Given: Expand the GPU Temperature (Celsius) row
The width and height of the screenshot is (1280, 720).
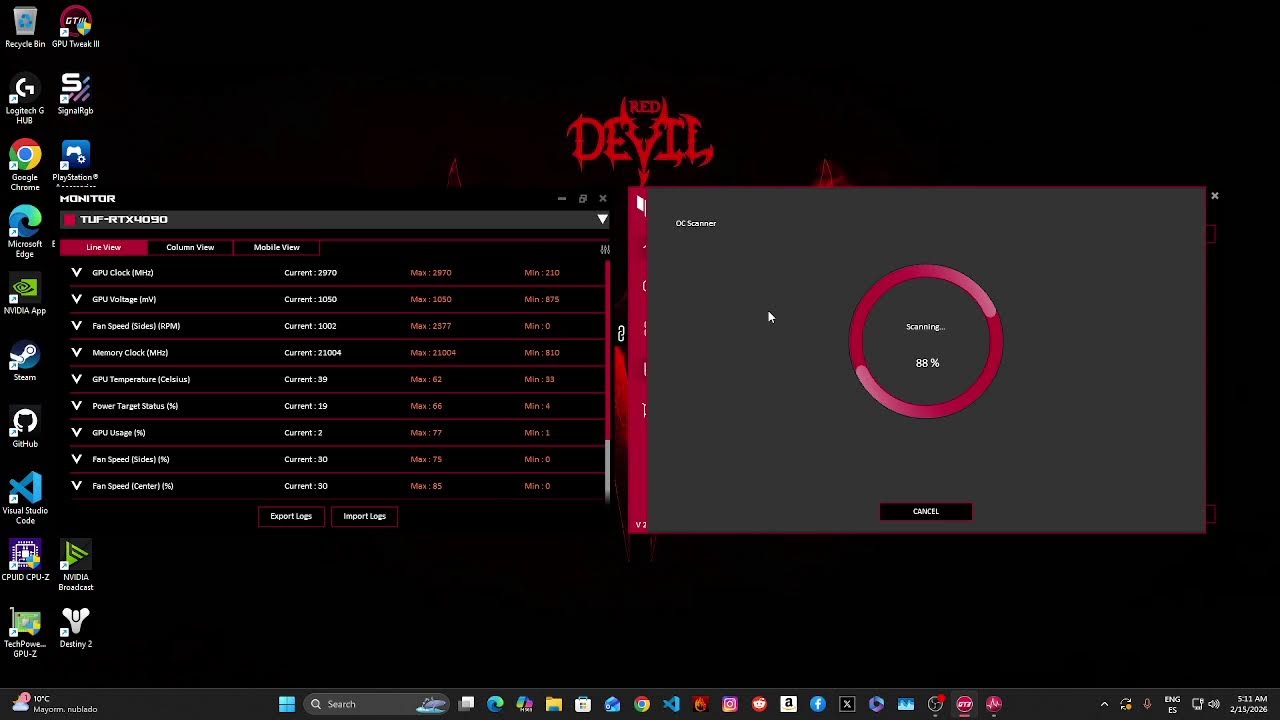Looking at the screenshot, I should tap(76, 379).
